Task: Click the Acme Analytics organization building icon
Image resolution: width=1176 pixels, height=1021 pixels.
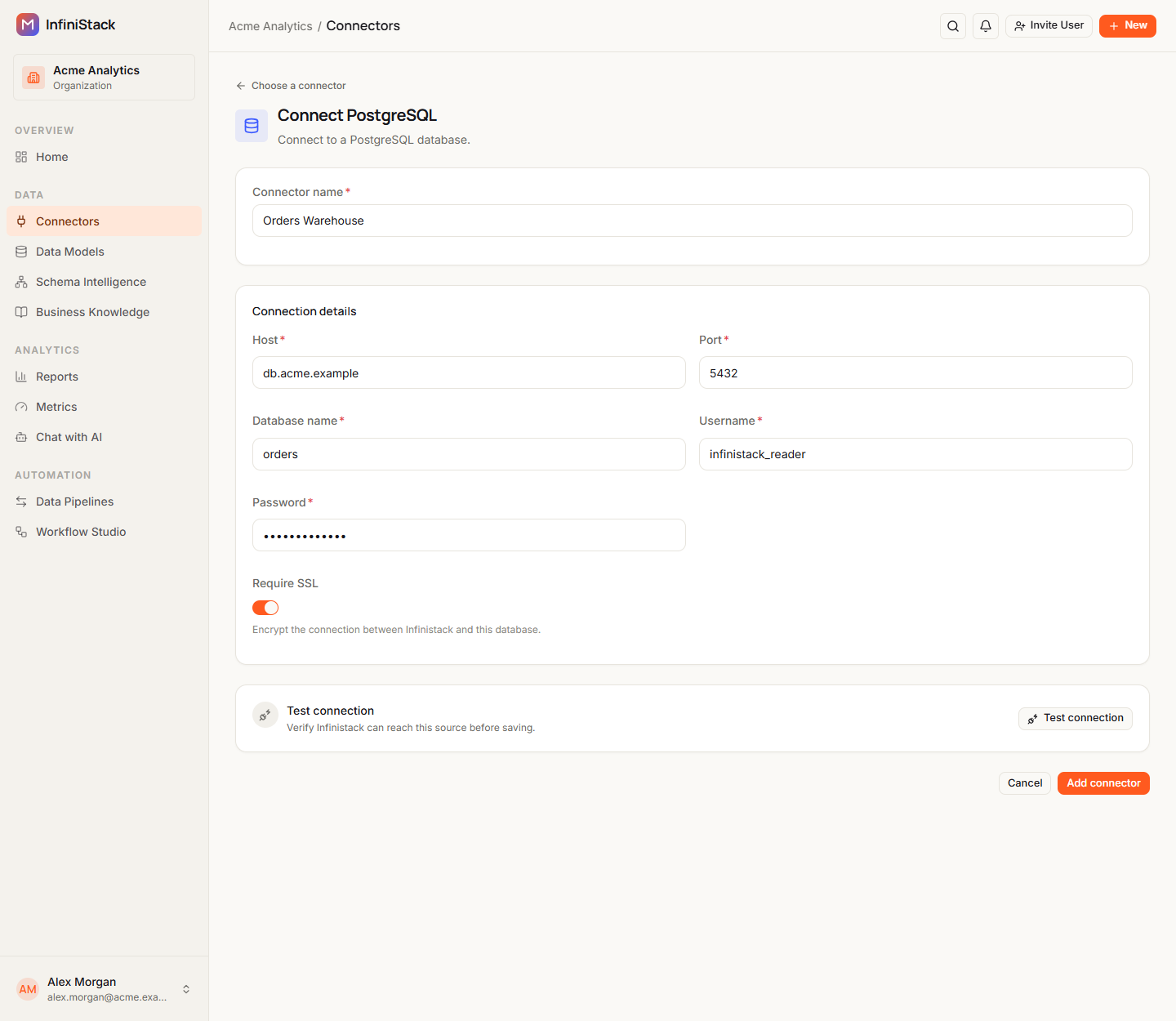Action: click(33, 78)
